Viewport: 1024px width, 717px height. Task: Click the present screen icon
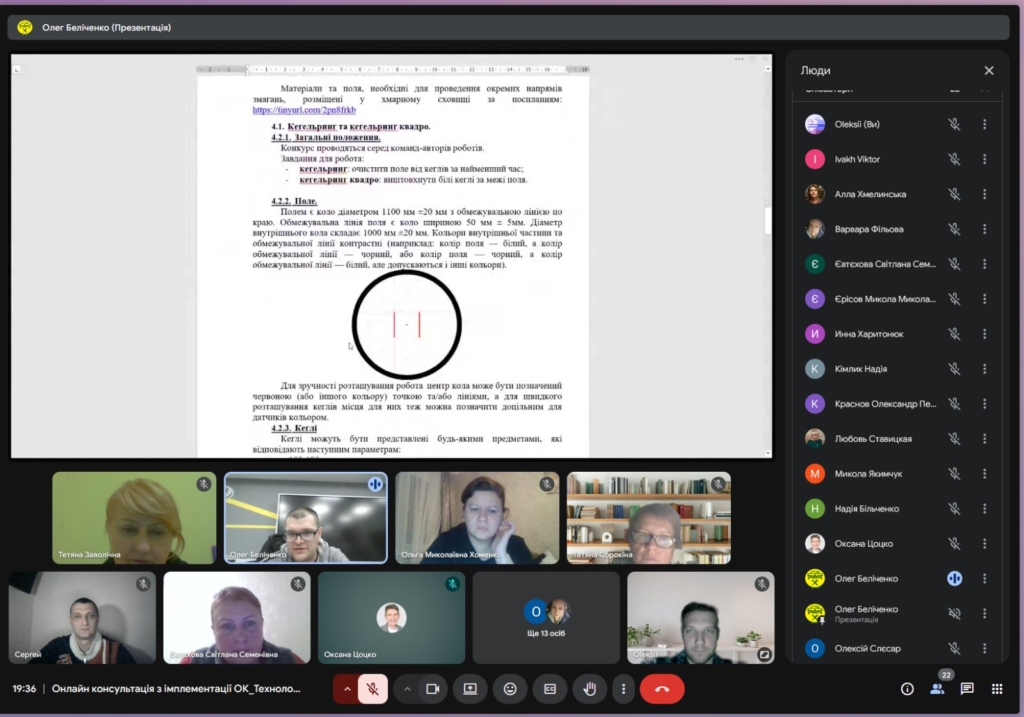[x=470, y=689]
